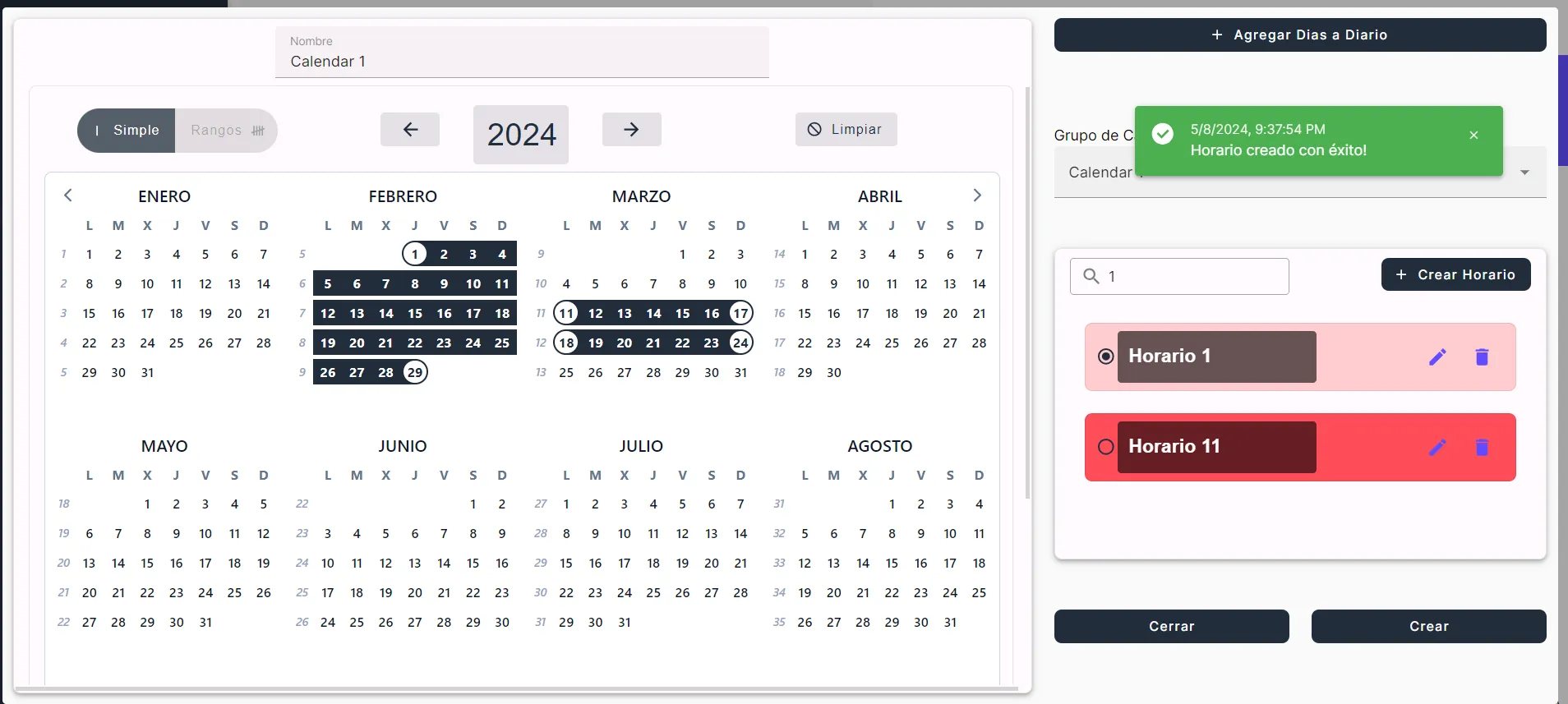The height and width of the screenshot is (704, 1568).
Task: Go to previous year with left arrow
Action: (x=410, y=130)
